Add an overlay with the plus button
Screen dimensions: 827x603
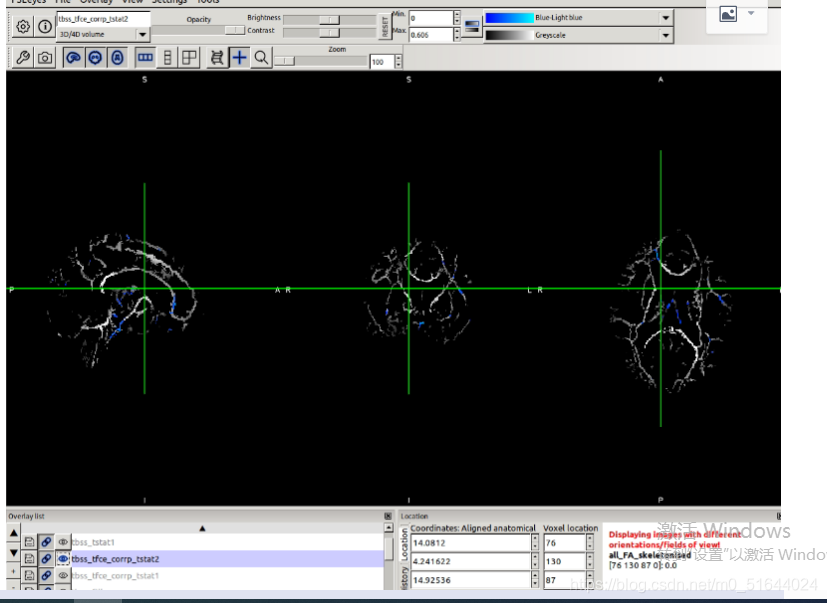tap(14, 572)
